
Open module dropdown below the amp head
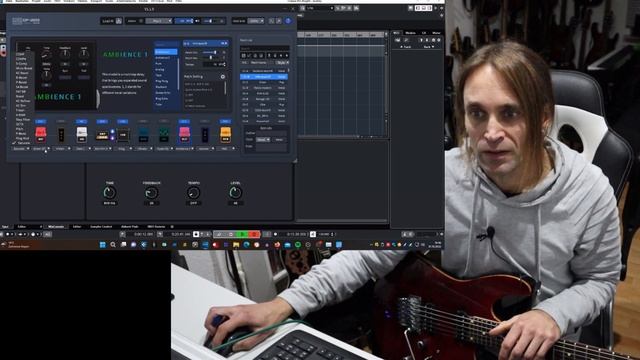point(102,149)
